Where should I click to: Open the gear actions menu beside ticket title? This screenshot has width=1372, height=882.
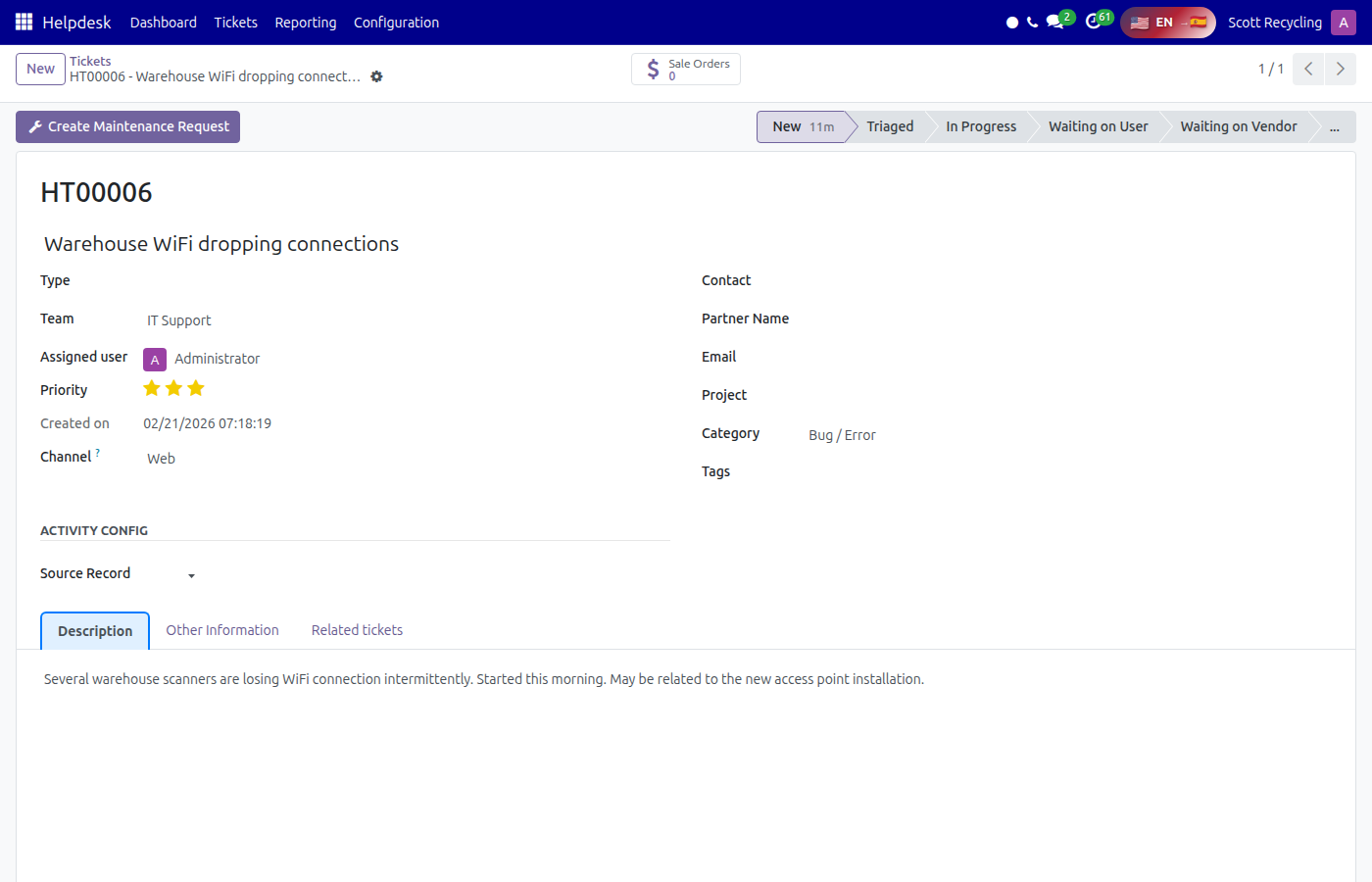(x=376, y=76)
